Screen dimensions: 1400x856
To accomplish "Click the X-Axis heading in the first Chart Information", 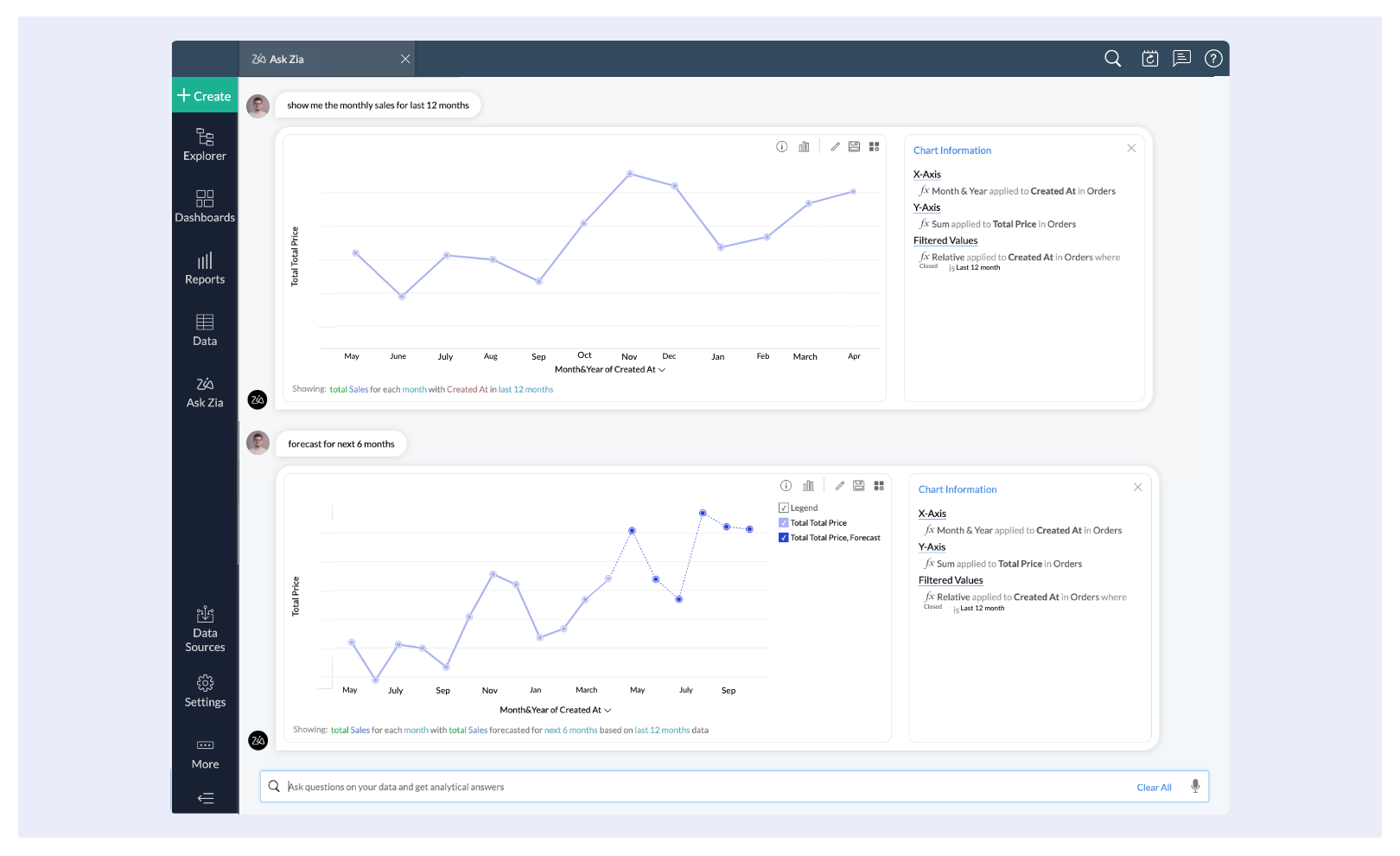I will click(927, 175).
